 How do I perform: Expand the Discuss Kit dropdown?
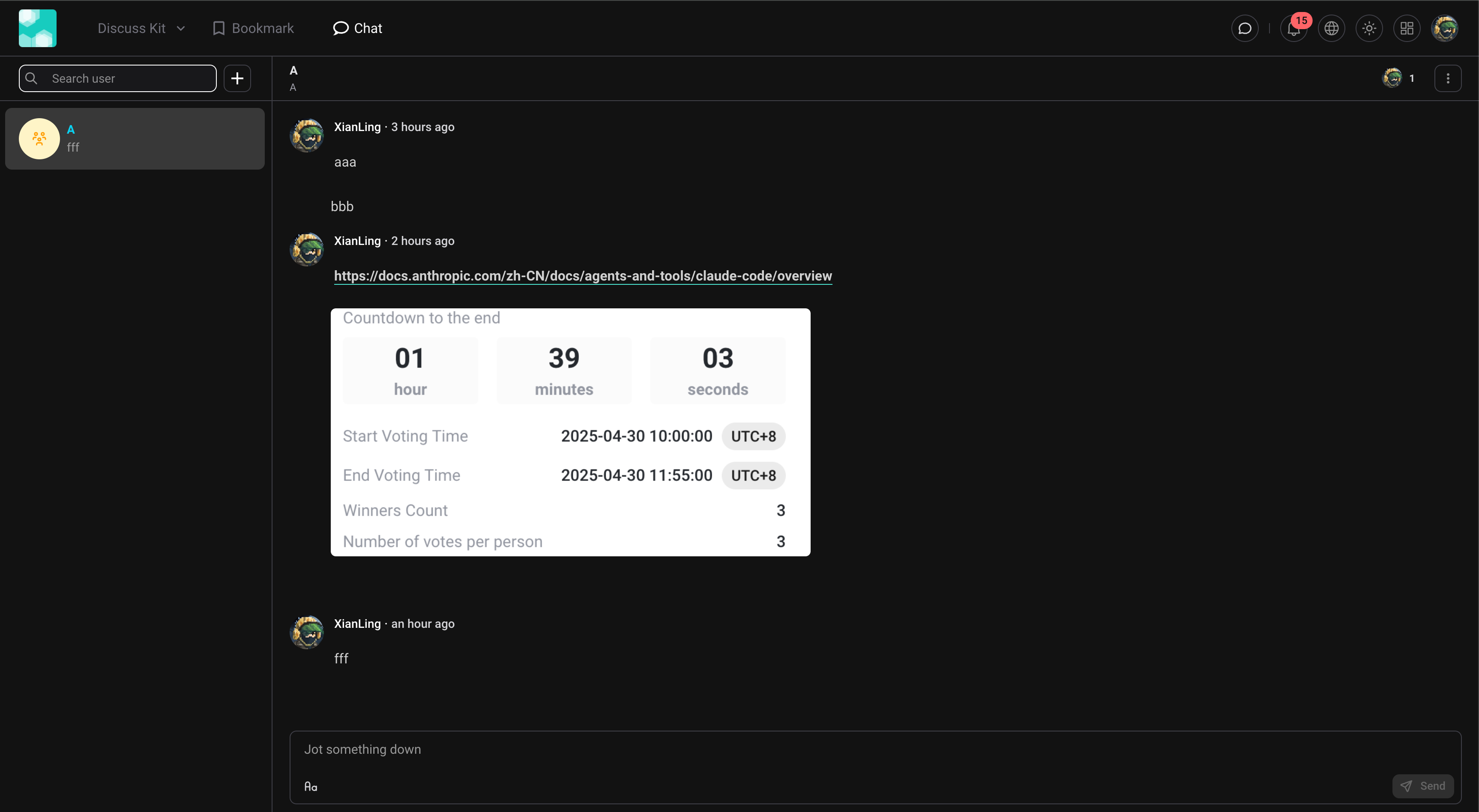pos(141,28)
